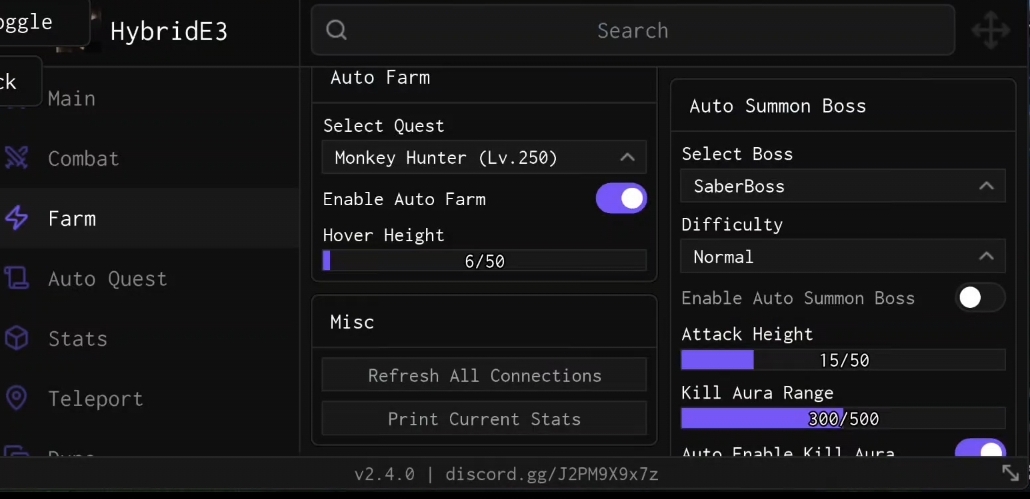Image resolution: width=1030 pixels, height=499 pixels.
Task: Disable the Enable Auto Farm toggle
Action: (621, 199)
